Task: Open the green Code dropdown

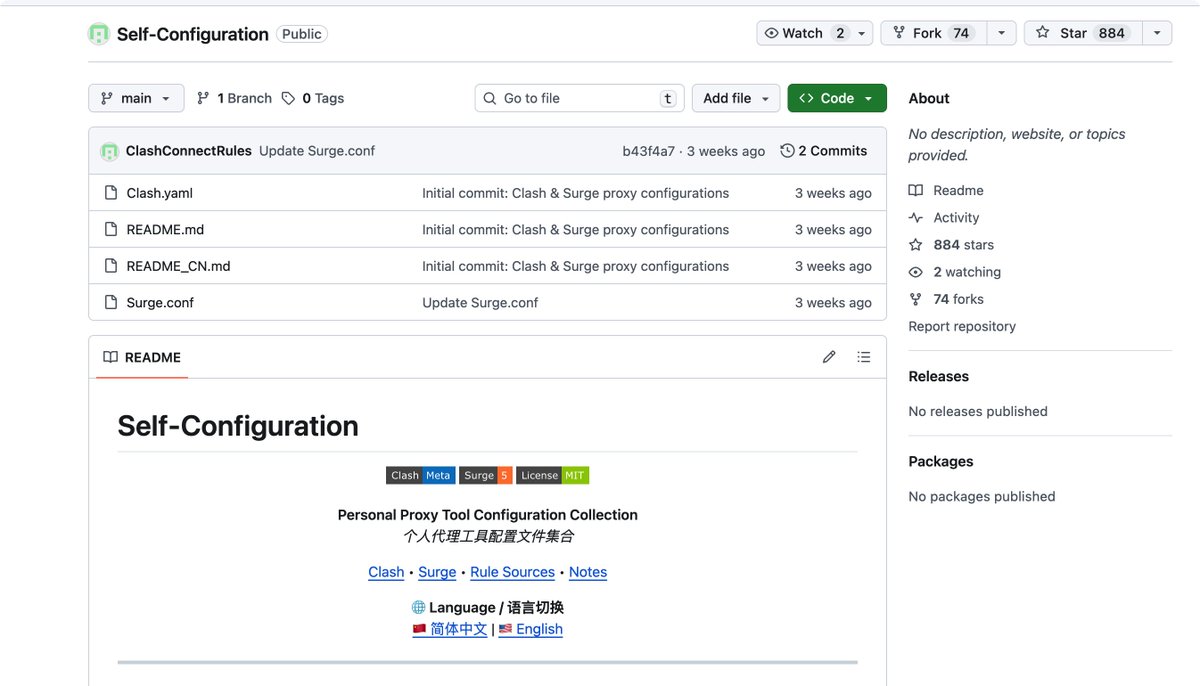Action: (x=837, y=98)
